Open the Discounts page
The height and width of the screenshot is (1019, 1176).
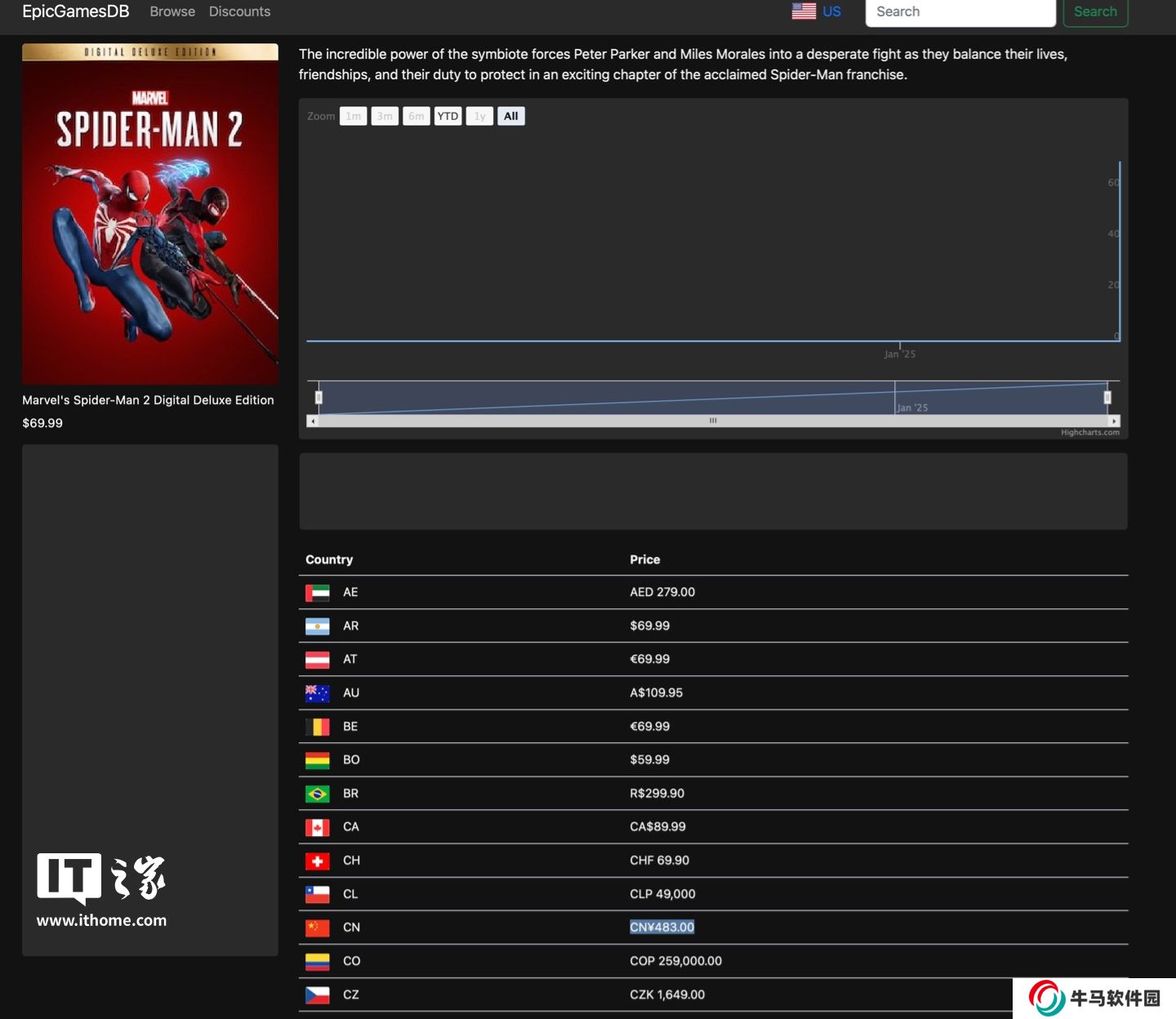[239, 11]
